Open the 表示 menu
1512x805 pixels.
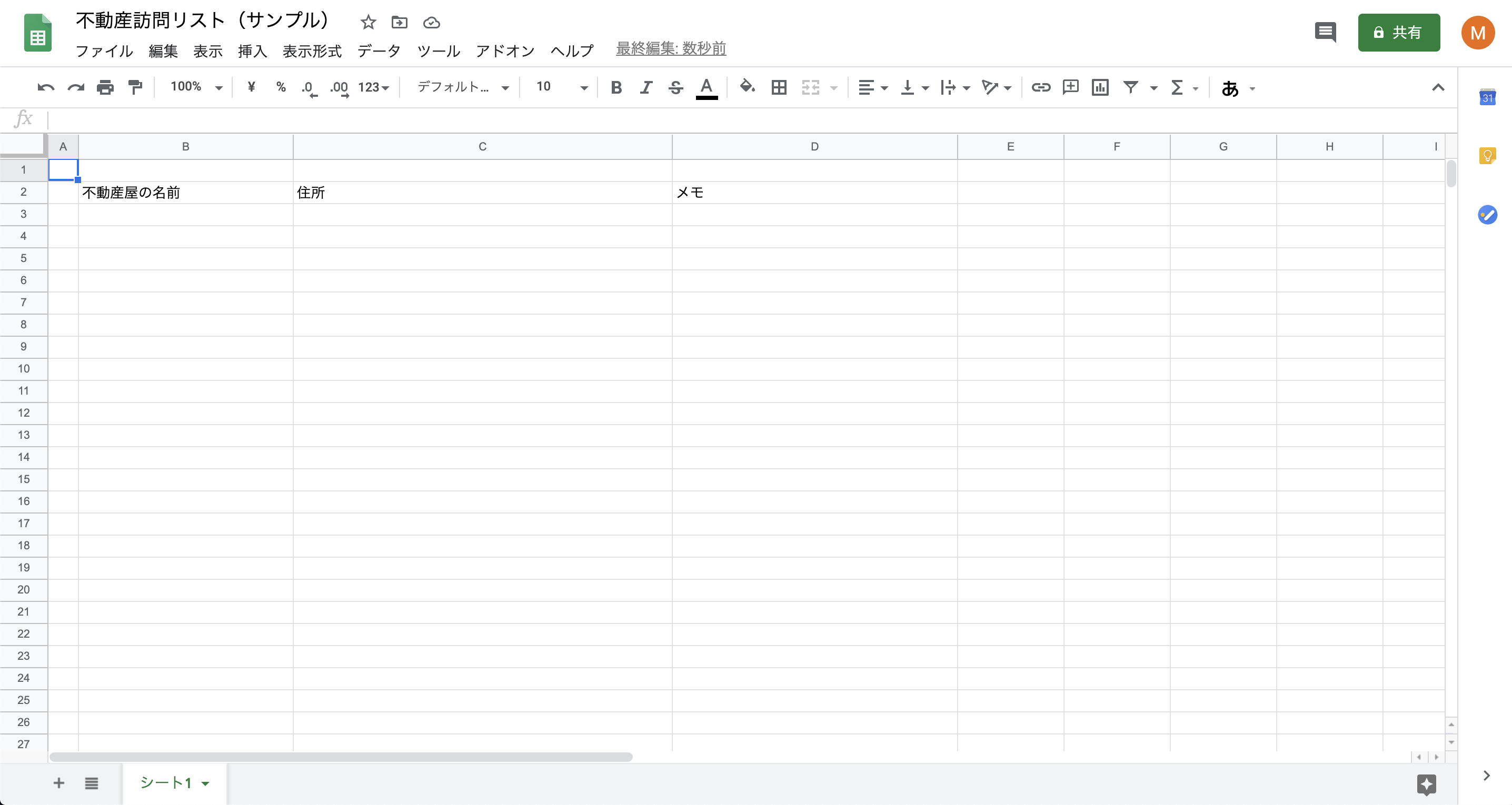(x=208, y=51)
